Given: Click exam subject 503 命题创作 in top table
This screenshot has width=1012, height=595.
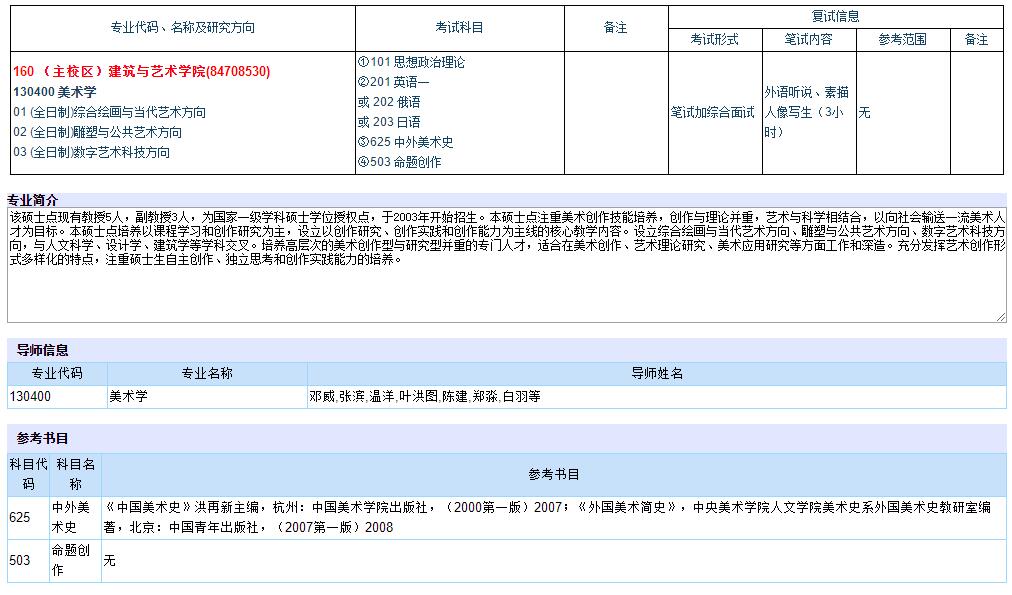Looking at the screenshot, I should (399, 162).
